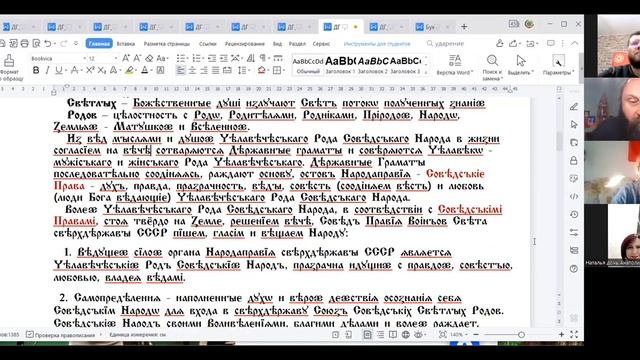This screenshot has height=360, width=640.
Task: Open the Вставка tab
Action: [126, 43]
